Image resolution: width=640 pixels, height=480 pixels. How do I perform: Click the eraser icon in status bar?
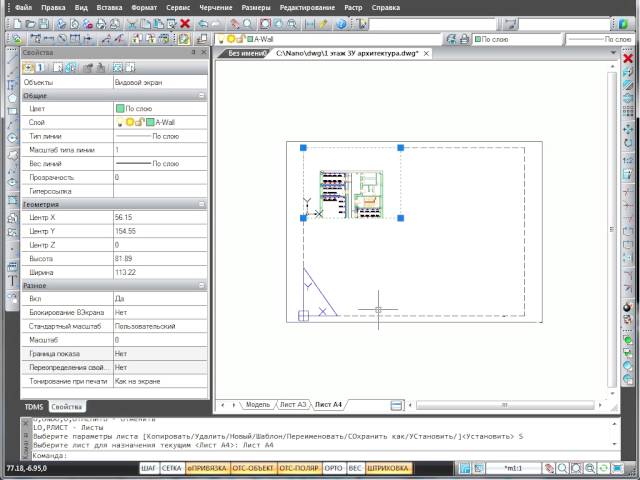coord(549,468)
